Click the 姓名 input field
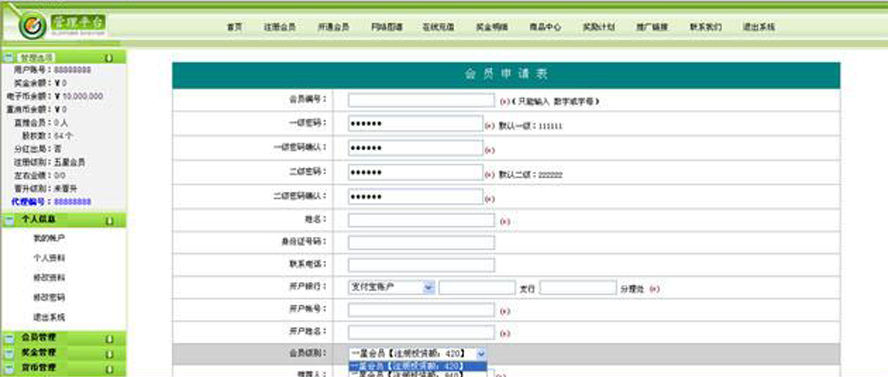 pos(421,221)
